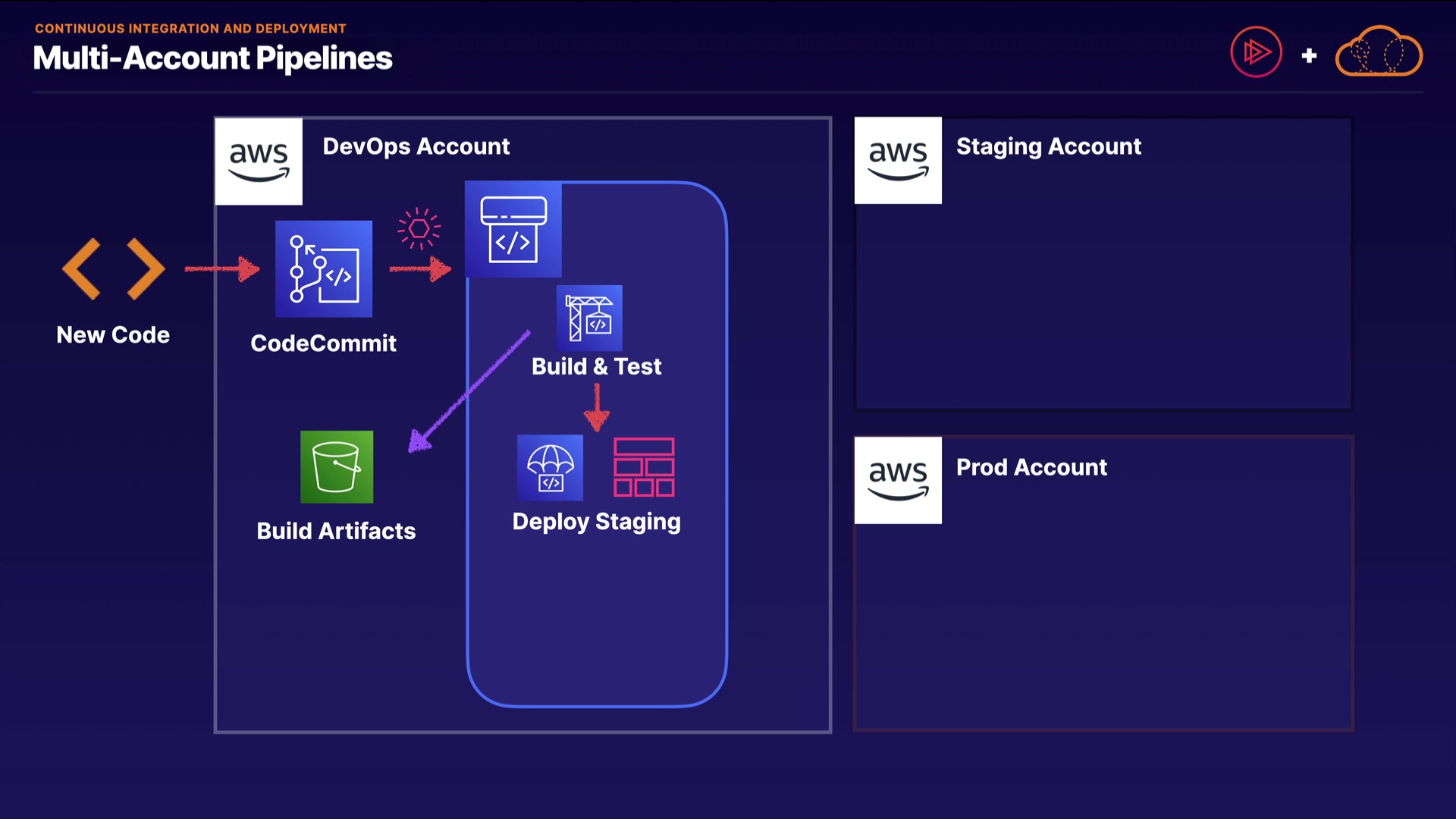
Task: Select the CodeBuild crane icon
Action: click(589, 318)
